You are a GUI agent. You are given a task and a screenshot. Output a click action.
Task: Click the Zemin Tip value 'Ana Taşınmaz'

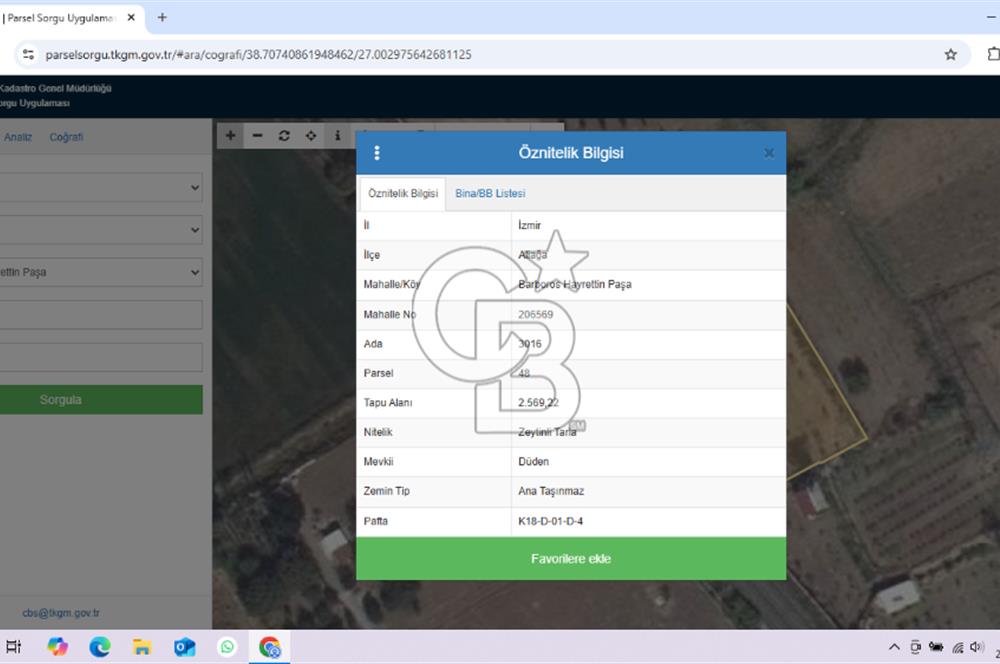pos(551,491)
